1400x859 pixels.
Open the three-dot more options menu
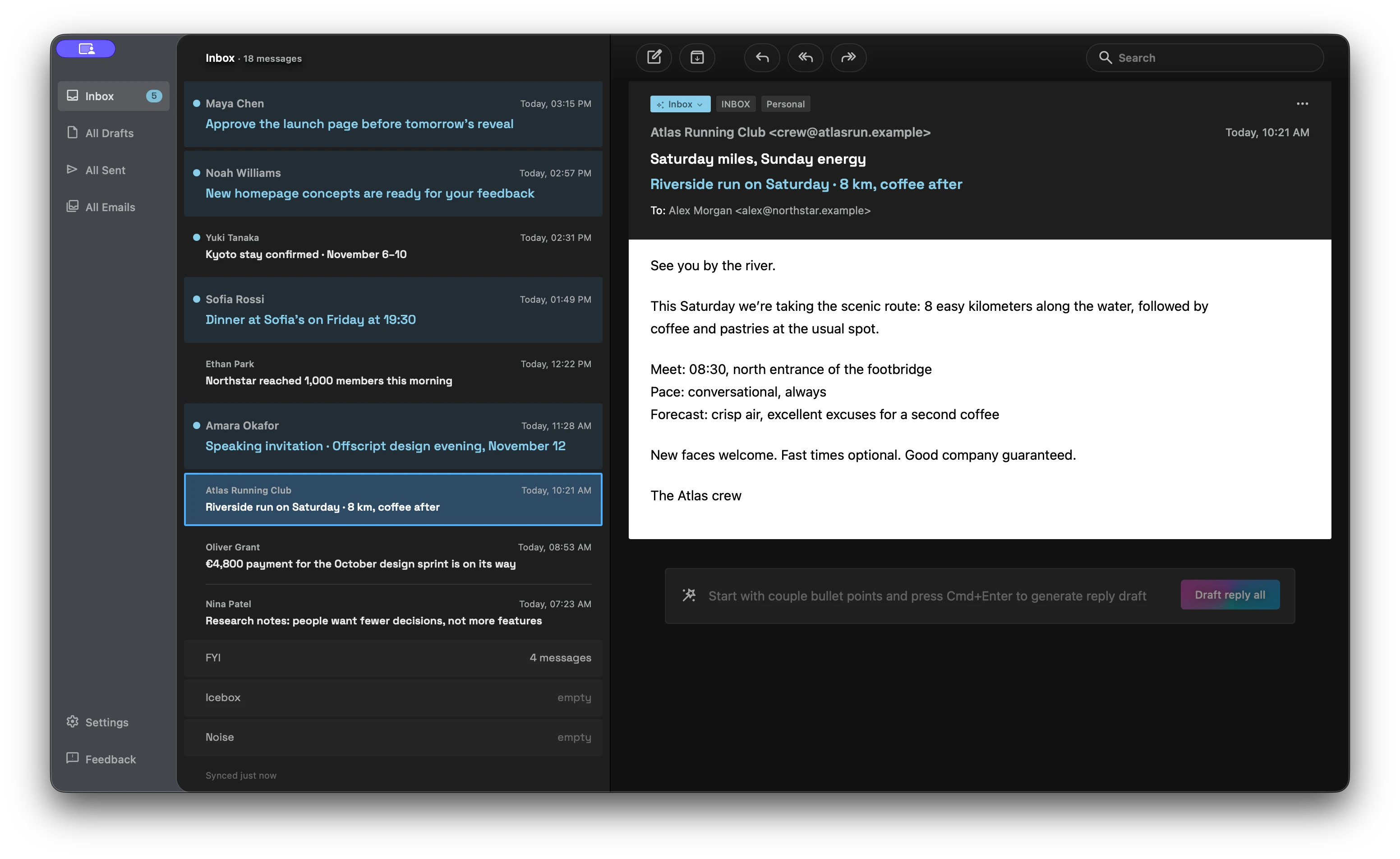1302,103
